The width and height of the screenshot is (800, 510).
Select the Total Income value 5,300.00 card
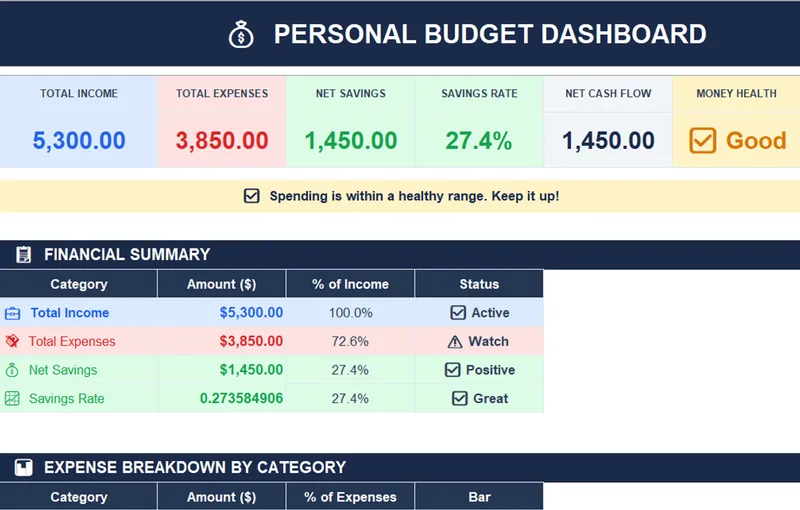pyautogui.click(x=79, y=141)
